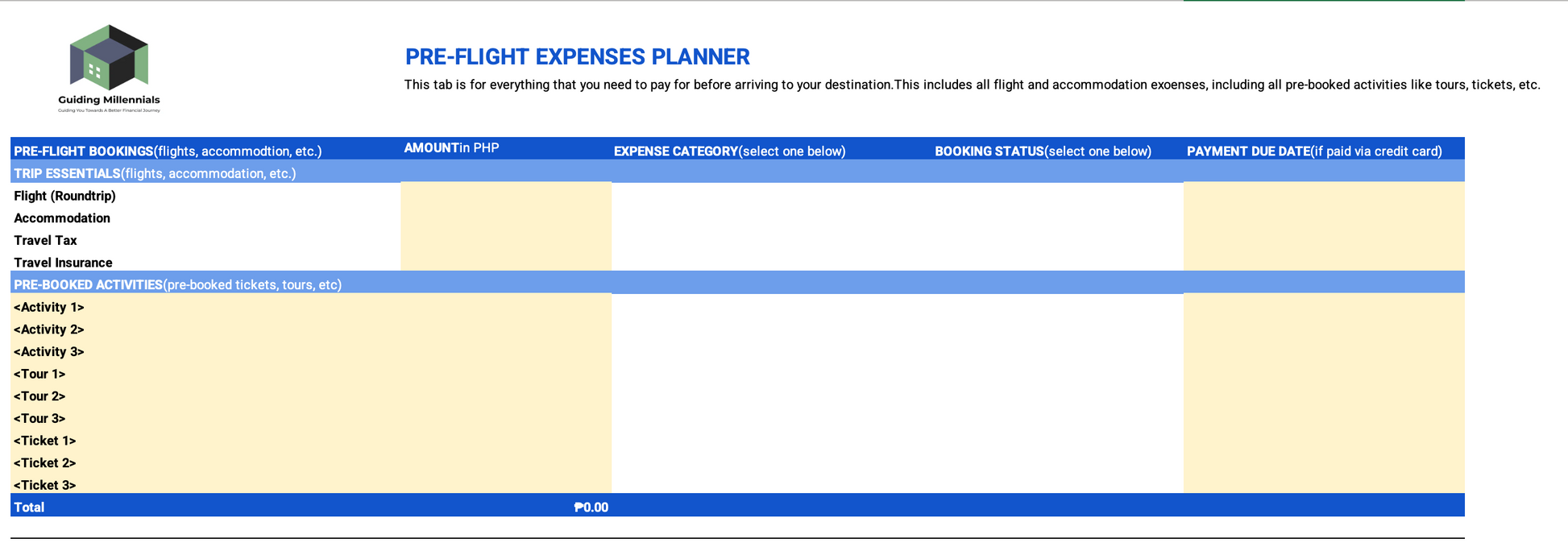
Task: Select the Accommodation amount cell
Action: point(506,218)
